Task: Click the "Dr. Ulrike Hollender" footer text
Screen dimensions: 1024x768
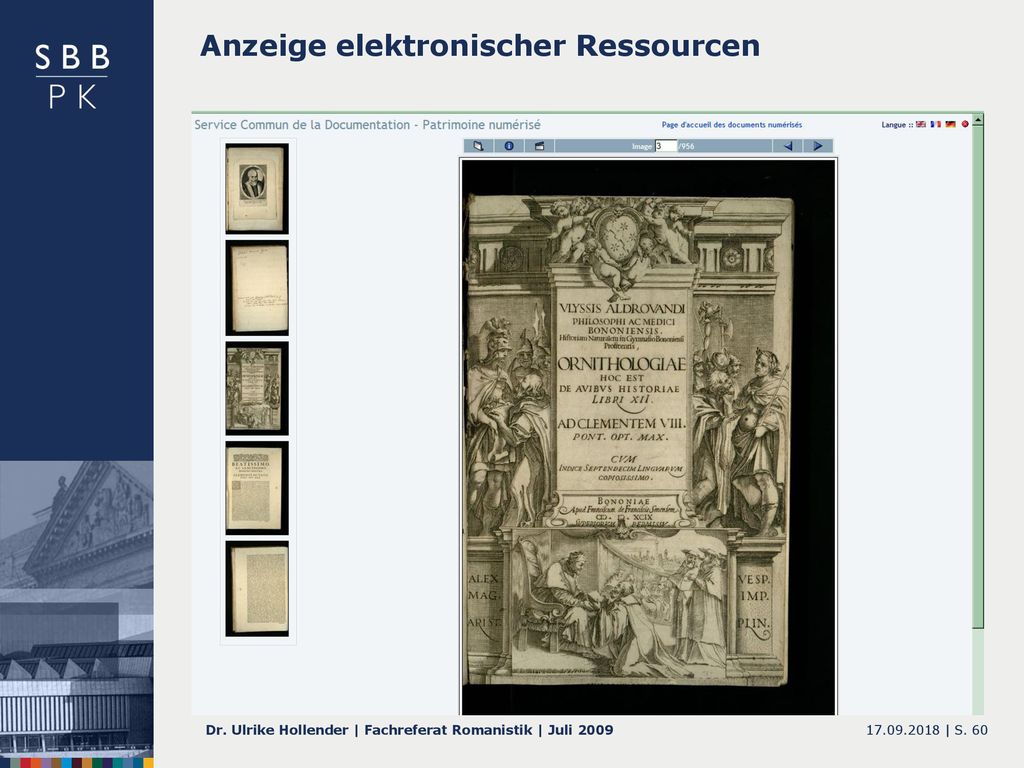Action: [x=277, y=730]
